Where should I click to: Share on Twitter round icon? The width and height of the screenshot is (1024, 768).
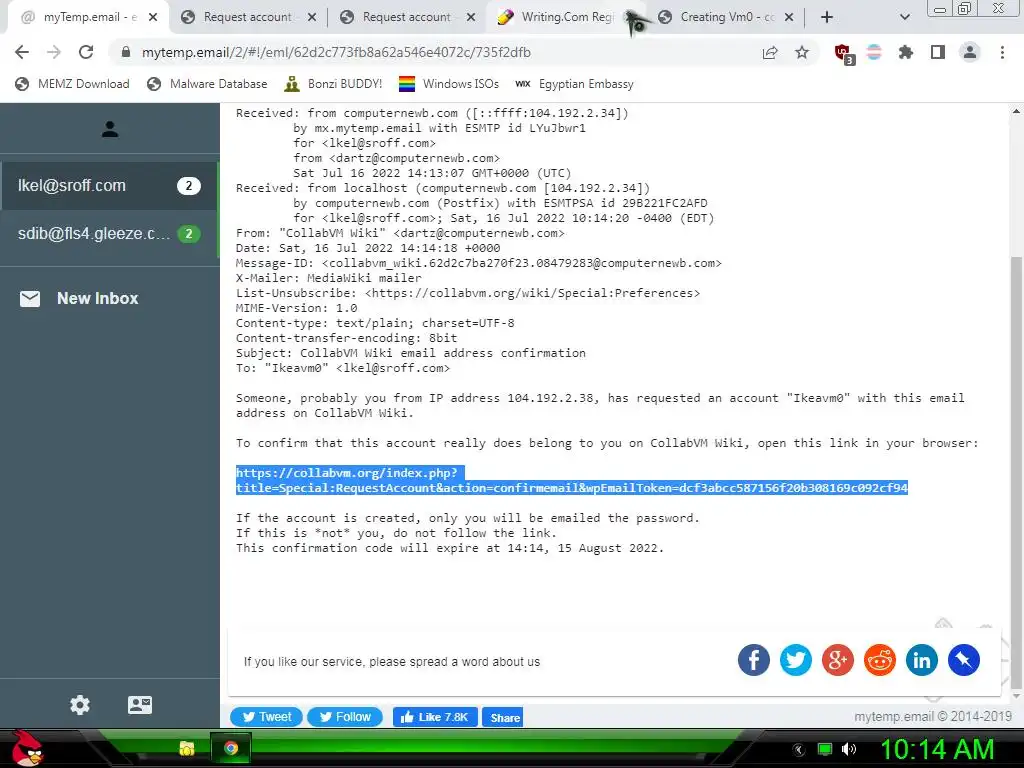(795, 660)
